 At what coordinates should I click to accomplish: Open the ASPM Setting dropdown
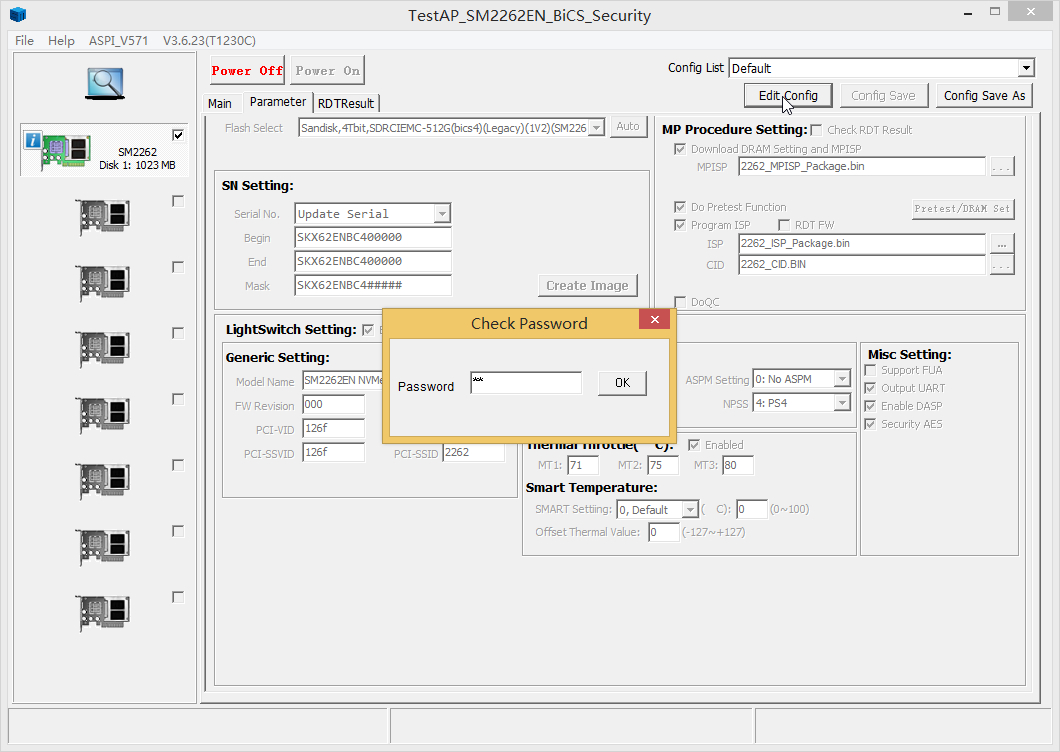pyautogui.click(x=841, y=379)
